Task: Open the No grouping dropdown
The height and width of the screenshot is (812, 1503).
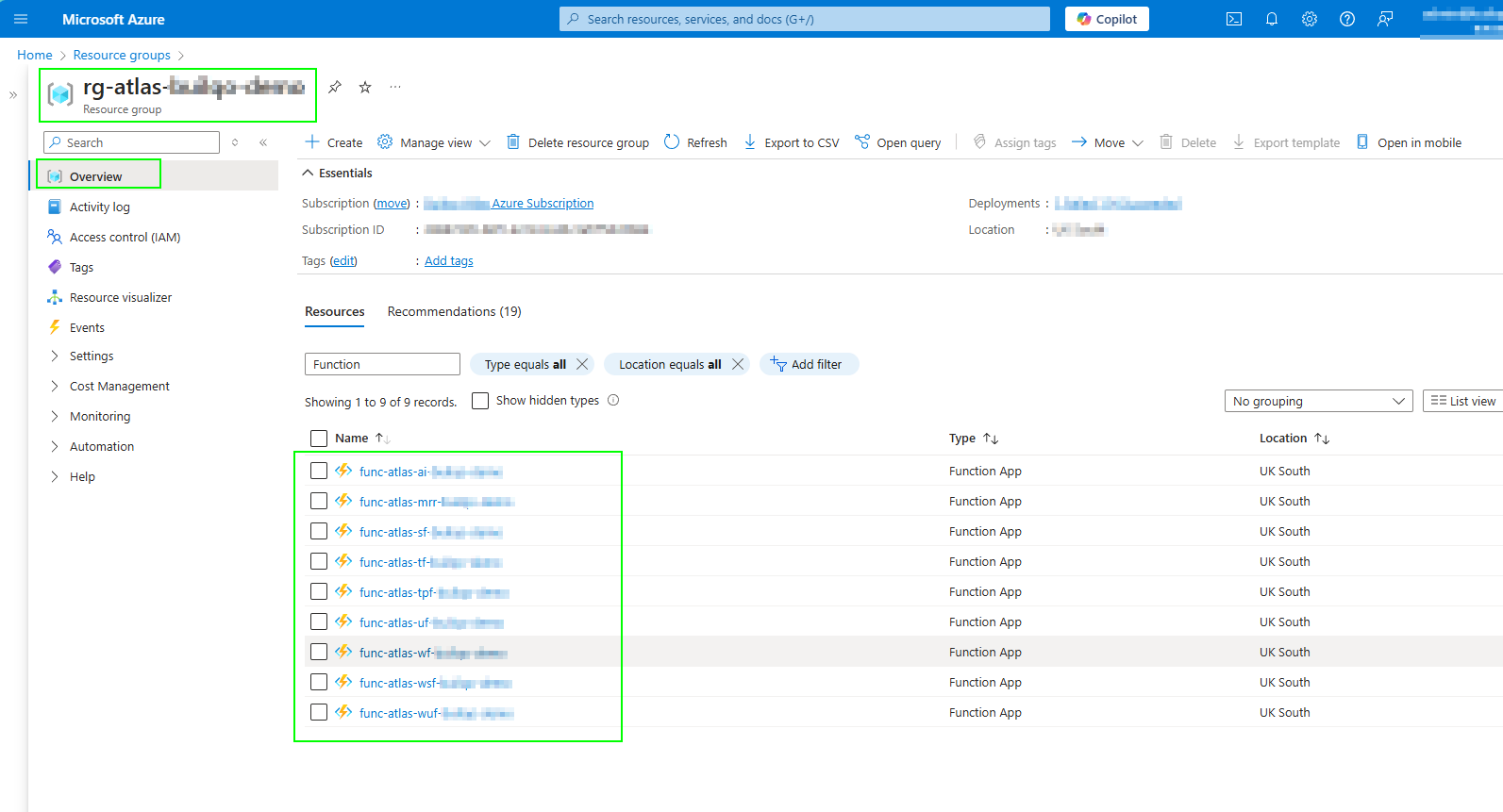Action: pyautogui.click(x=1317, y=401)
